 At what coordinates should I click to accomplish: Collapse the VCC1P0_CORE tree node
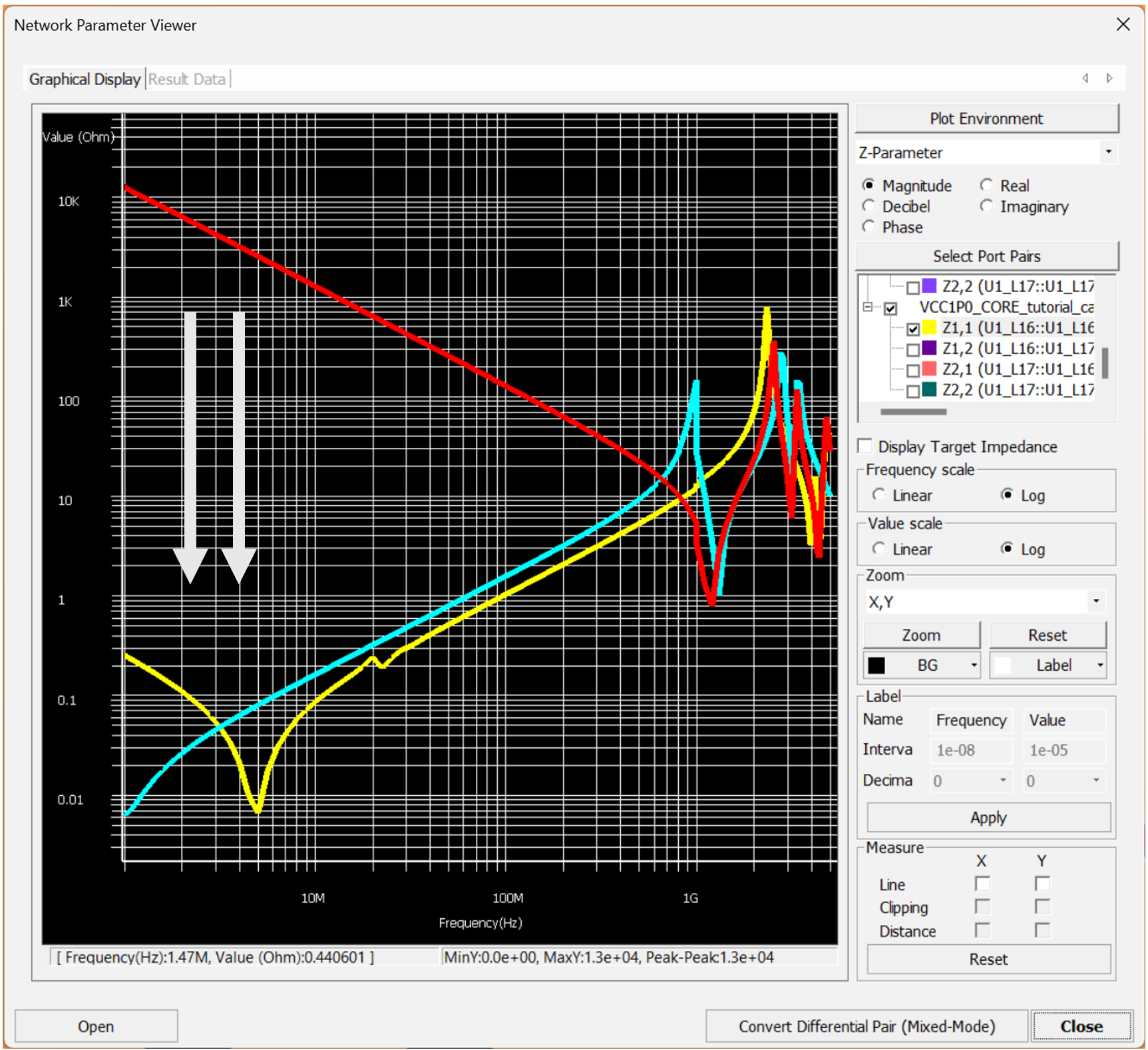point(868,307)
